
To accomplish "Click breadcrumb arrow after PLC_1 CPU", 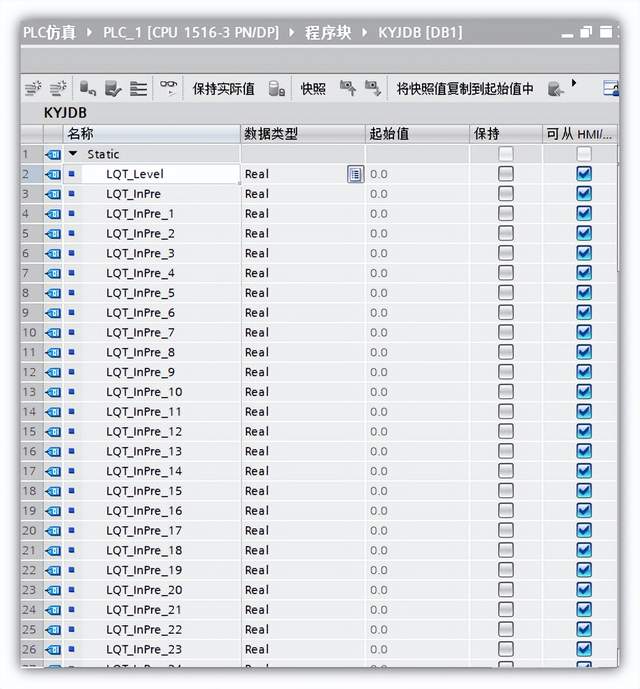I will [291, 32].
